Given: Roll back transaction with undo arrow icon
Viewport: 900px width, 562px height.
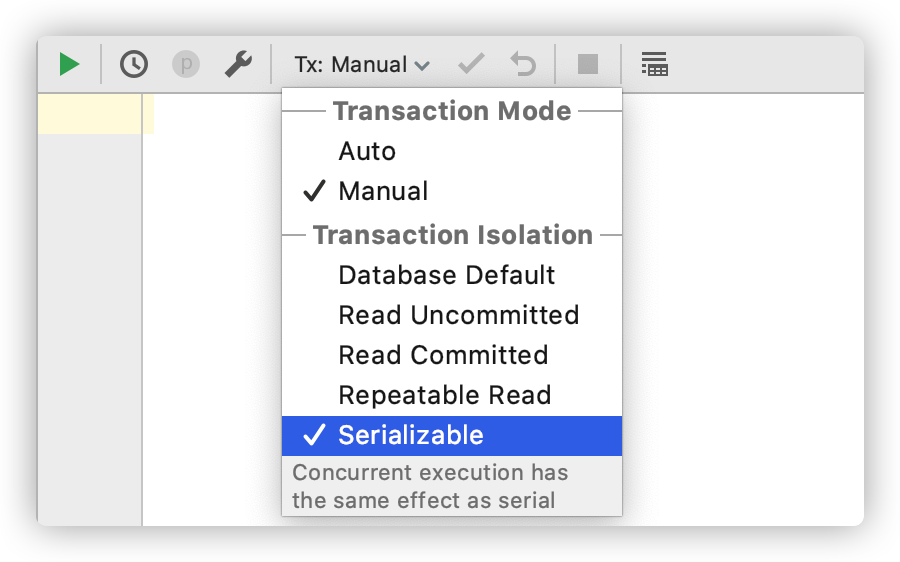Looking at the screenshot, I should click(x=523, y=64).
